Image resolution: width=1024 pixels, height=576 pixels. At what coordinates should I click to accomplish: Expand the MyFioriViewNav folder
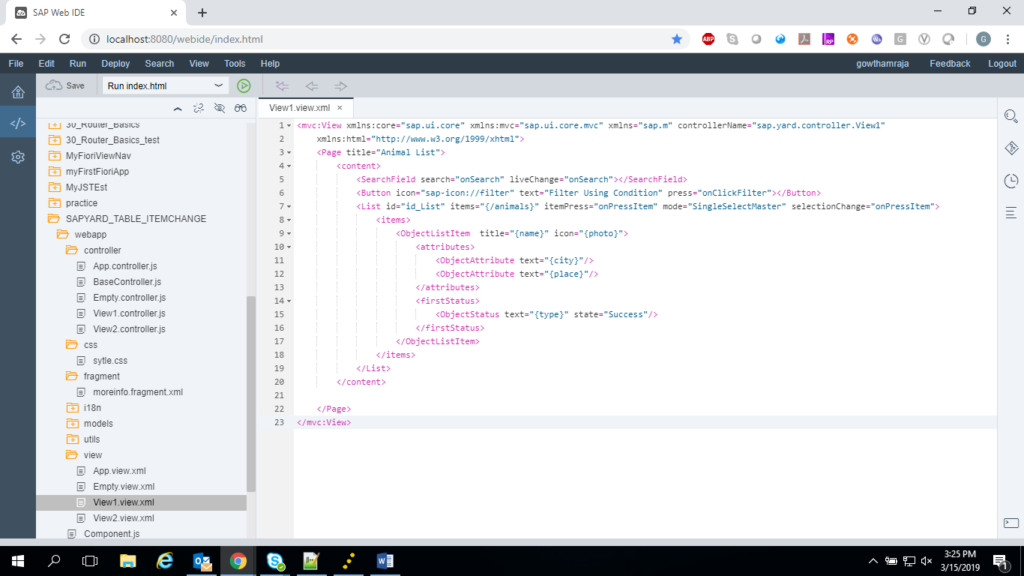[55, 155]
